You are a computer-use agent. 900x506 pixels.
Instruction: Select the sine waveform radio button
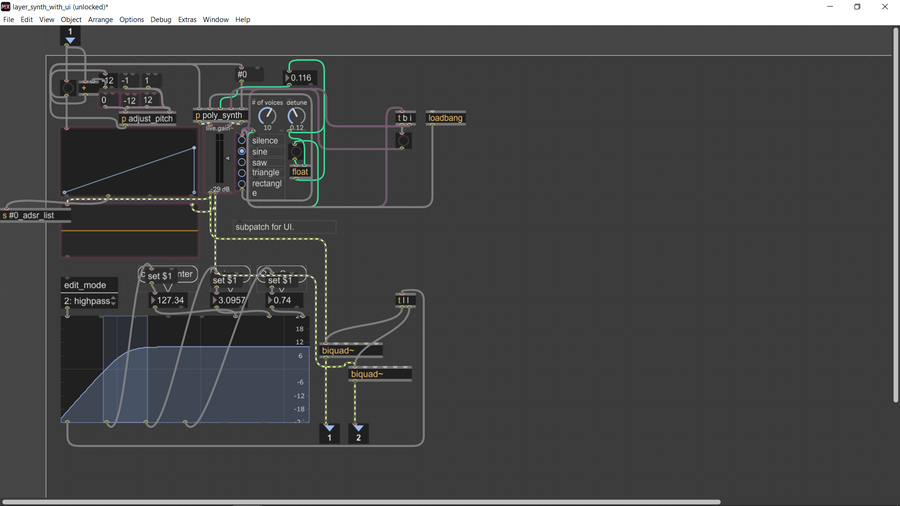[x=242, y=152]
